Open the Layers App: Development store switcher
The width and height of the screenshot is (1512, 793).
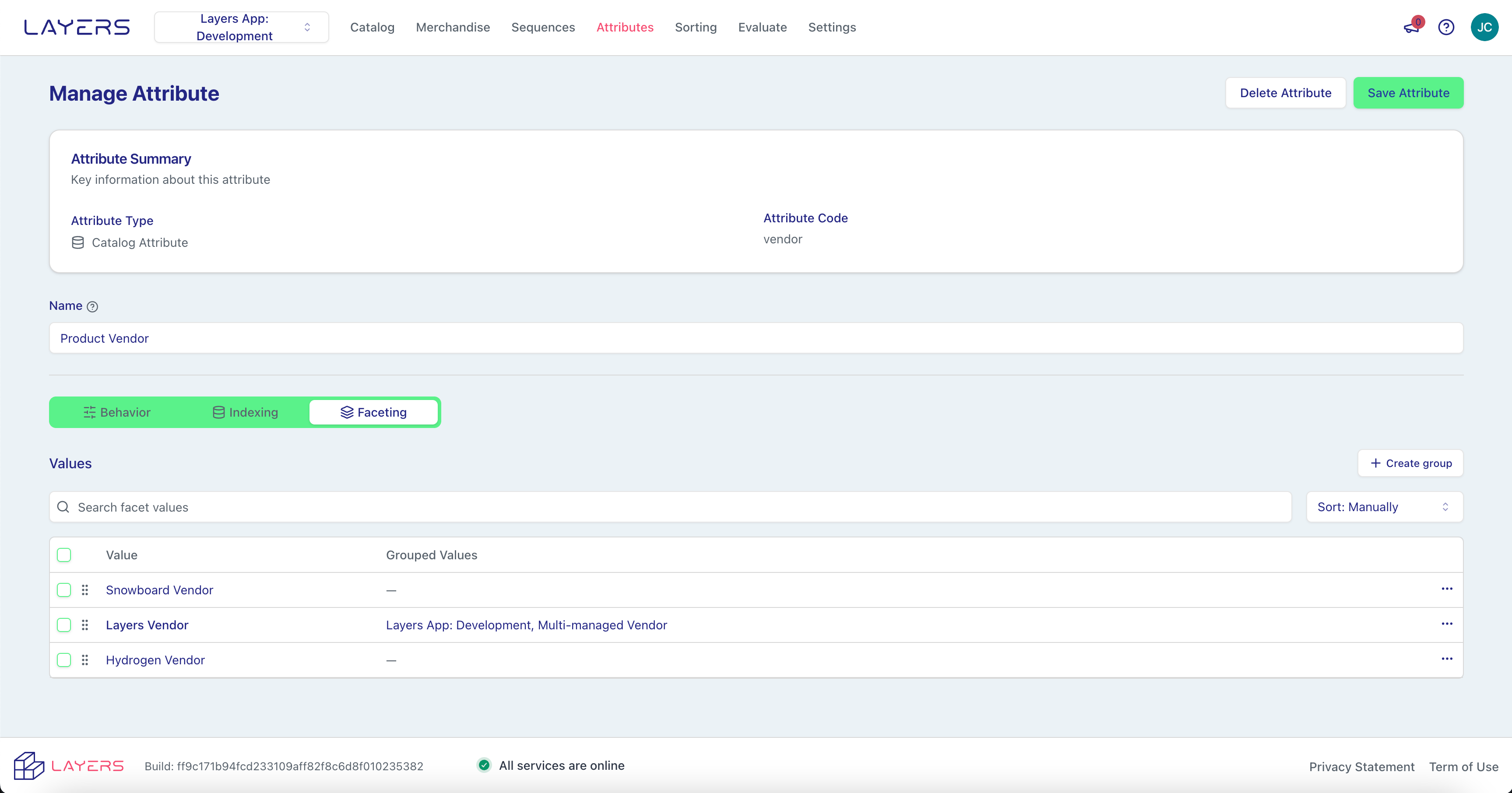coord(241,27)
